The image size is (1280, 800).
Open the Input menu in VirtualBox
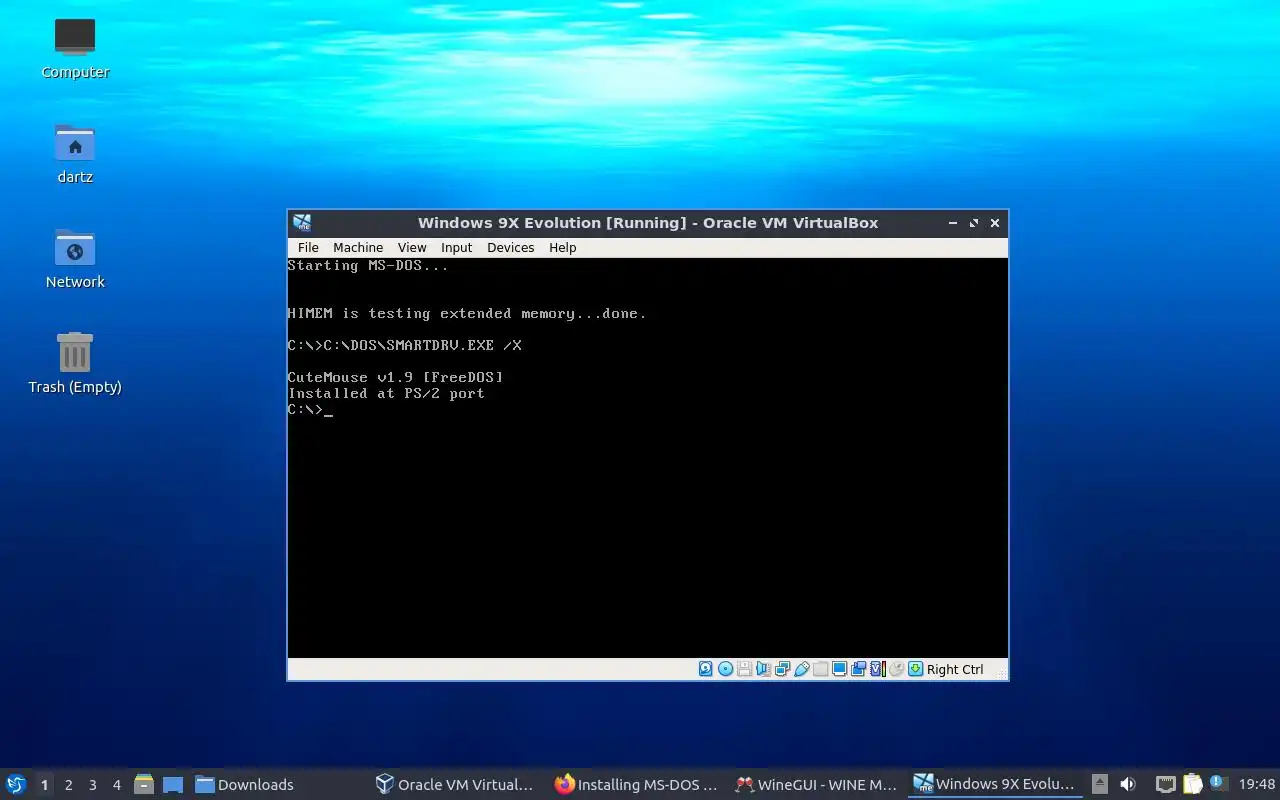(x=456, y=247)
